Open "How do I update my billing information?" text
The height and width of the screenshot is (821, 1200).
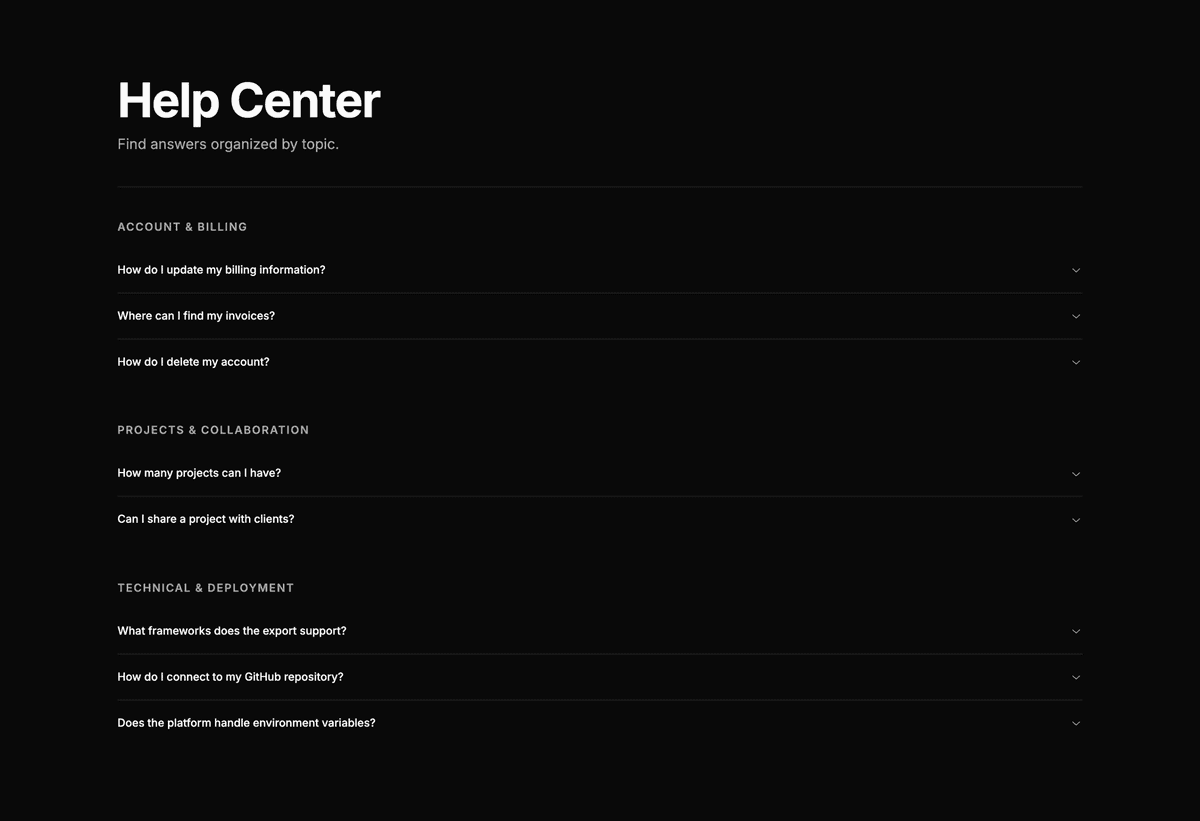click(x=221, y=270)
